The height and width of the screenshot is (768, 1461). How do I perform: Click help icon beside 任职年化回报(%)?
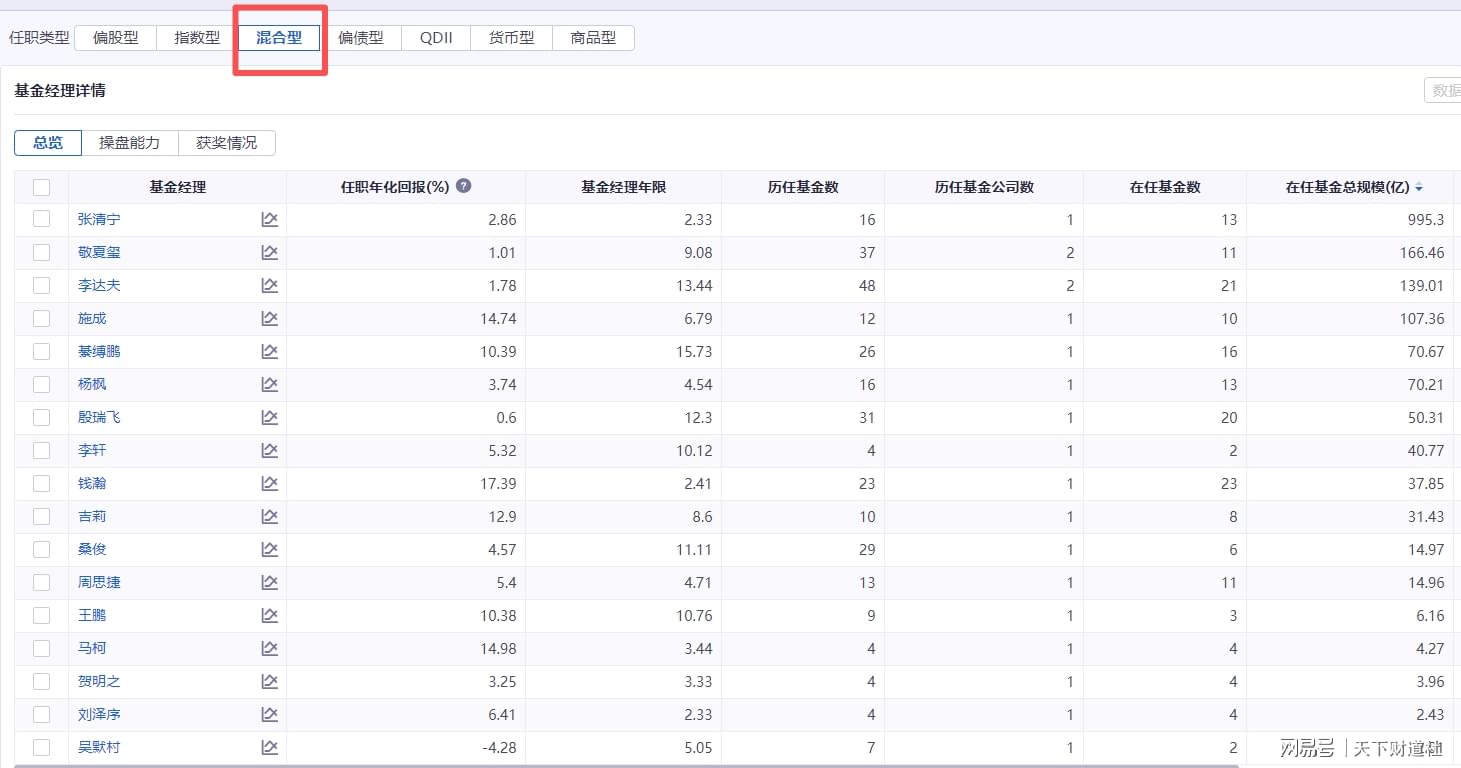pyautogui.click(x=464, y=186)
